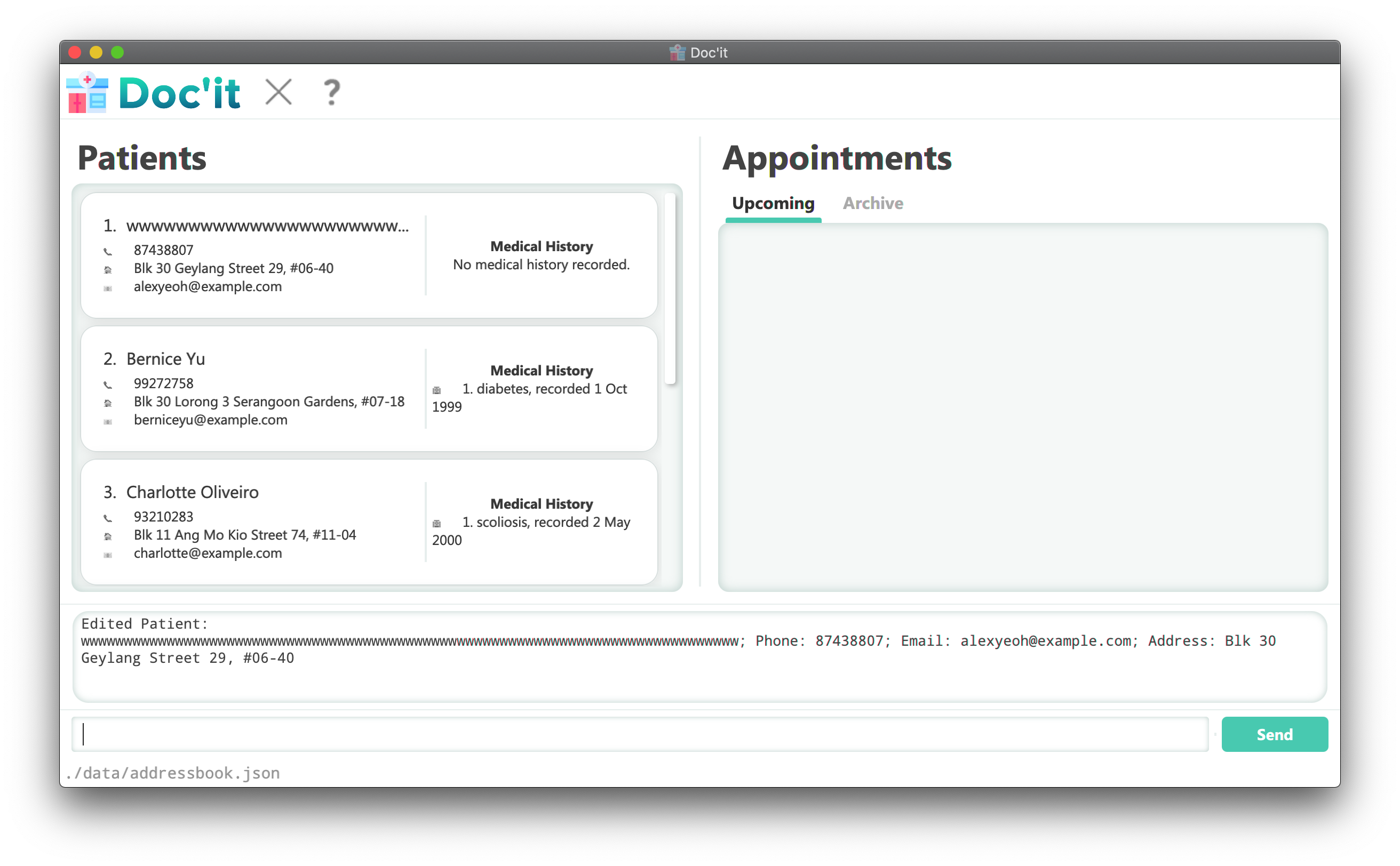Click email icon beside charlotte@example.com
1400x866 pixels.
coord(108,555)
